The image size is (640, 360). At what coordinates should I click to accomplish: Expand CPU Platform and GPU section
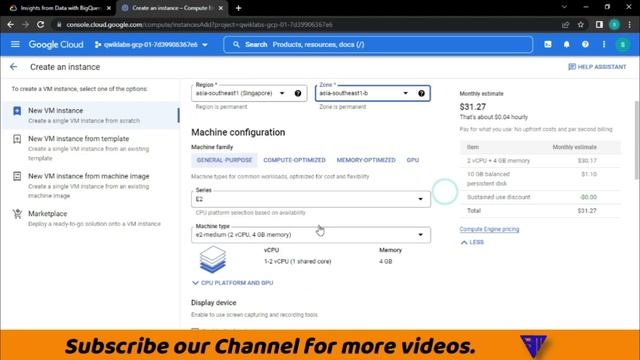point(232,283)
